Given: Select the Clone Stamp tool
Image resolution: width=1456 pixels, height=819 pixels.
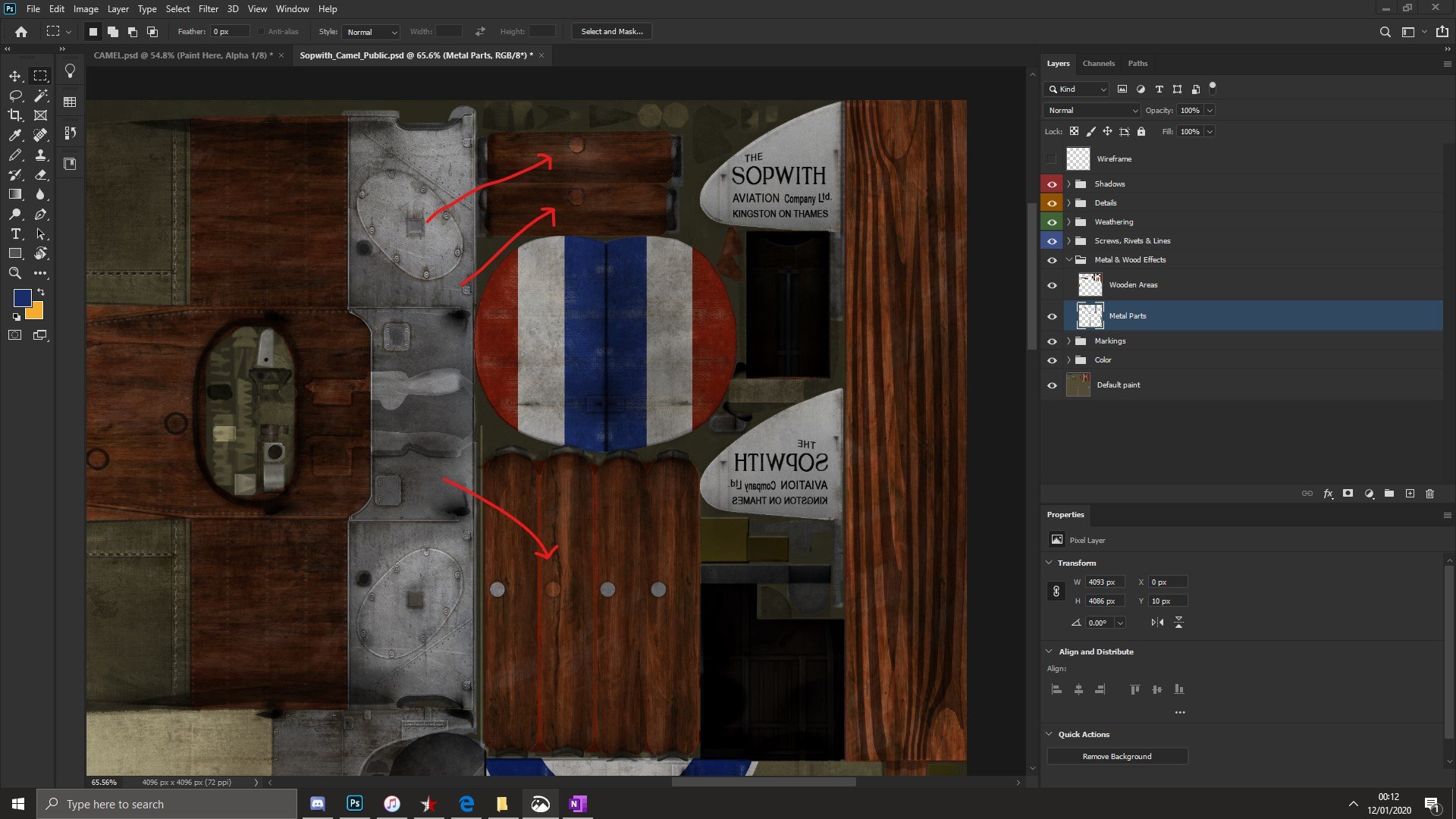Looking at the screenshot, I should (x=40, y=155).
